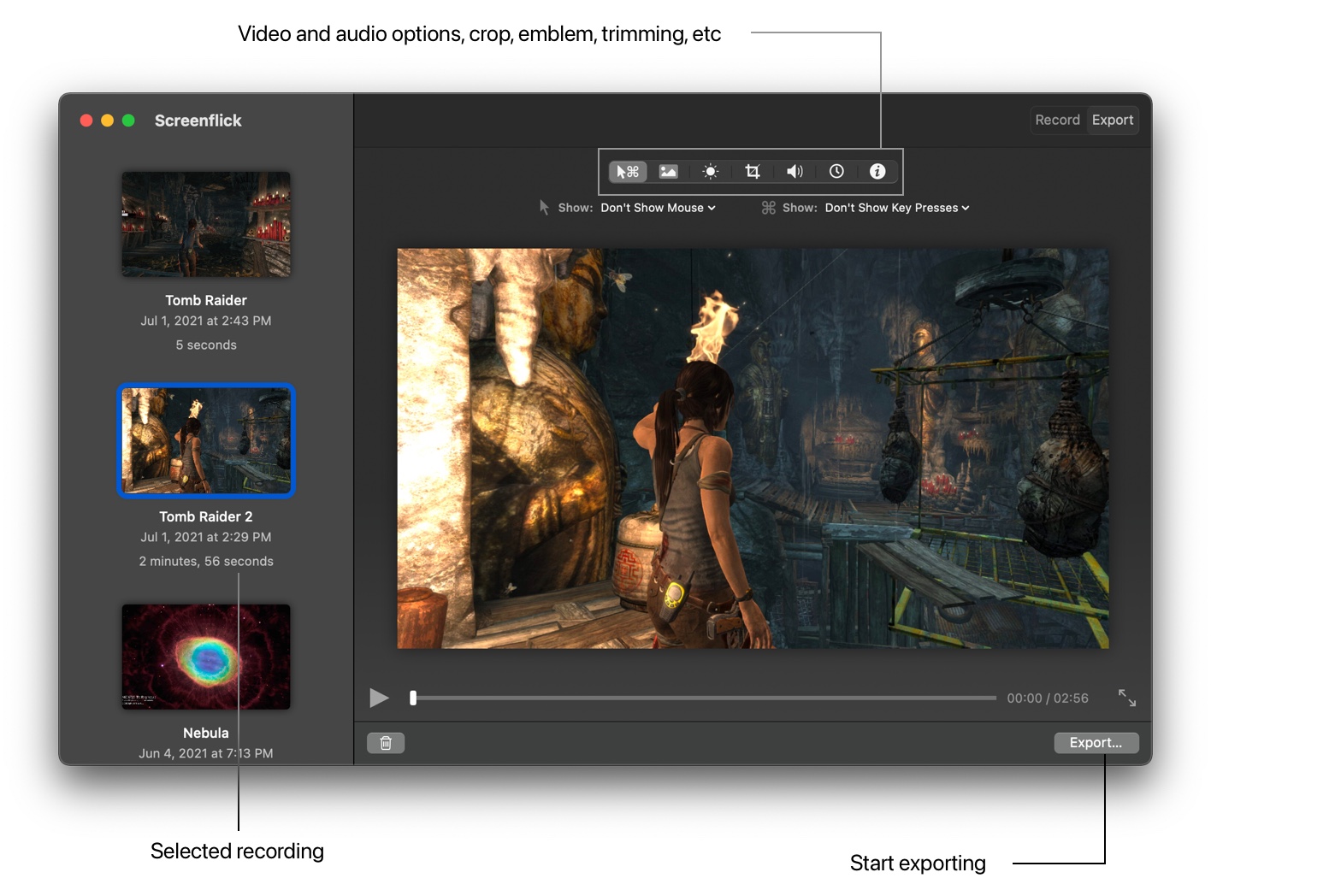The image size is (1341, 896).
Task: Click the "Jul 1, 2021 at 2:43 PM" date
Action: (x=206, y=321)
